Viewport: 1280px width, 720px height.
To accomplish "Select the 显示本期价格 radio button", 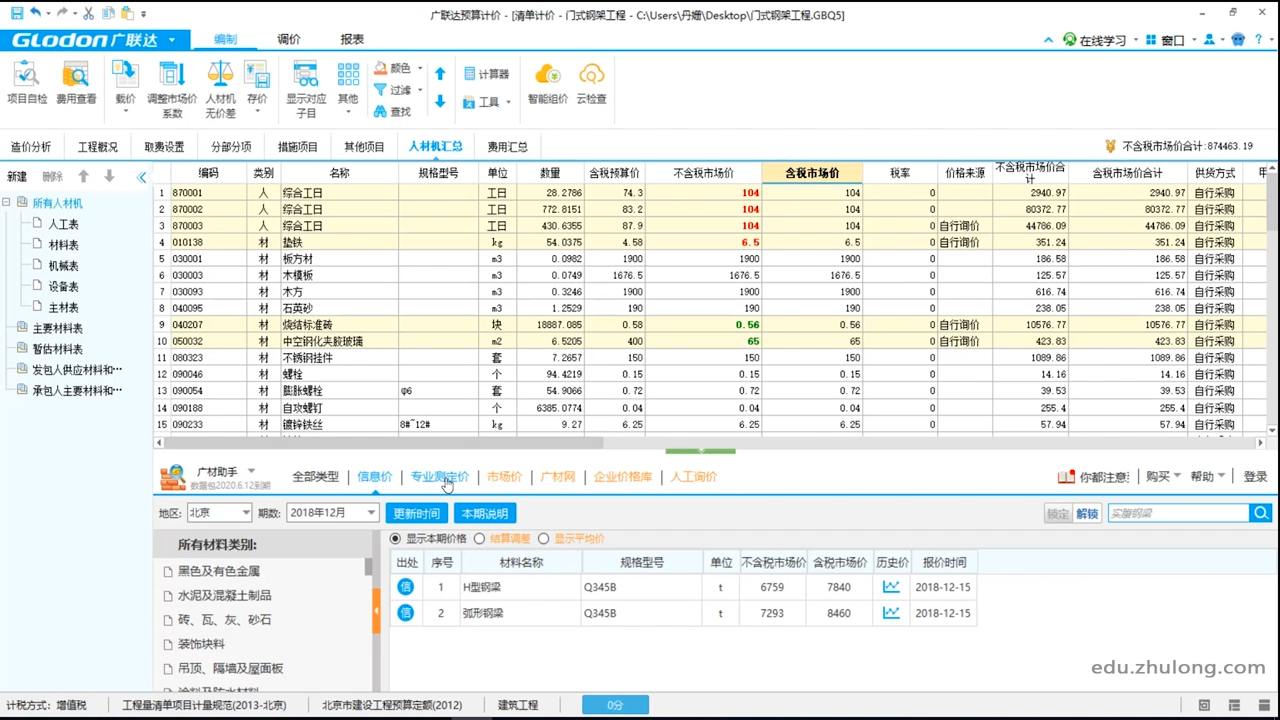I will point(396,539).
